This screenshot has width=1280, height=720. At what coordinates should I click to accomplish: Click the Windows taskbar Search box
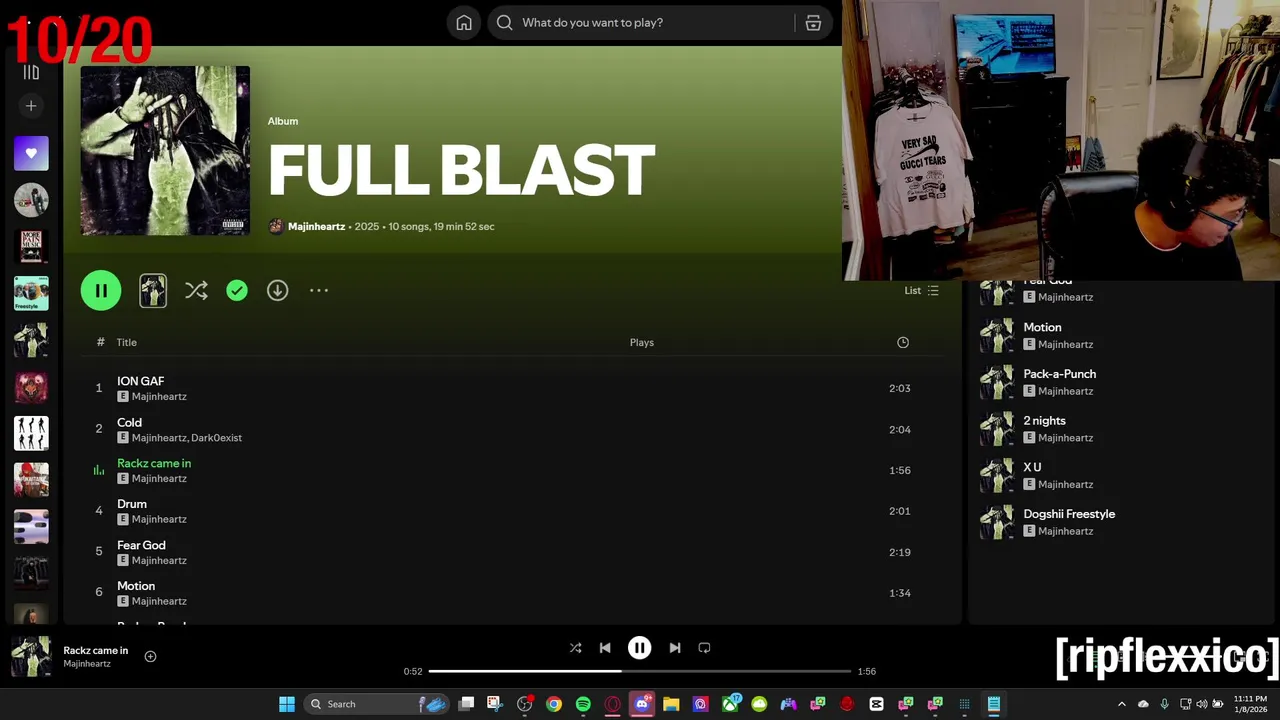point(377,704)
